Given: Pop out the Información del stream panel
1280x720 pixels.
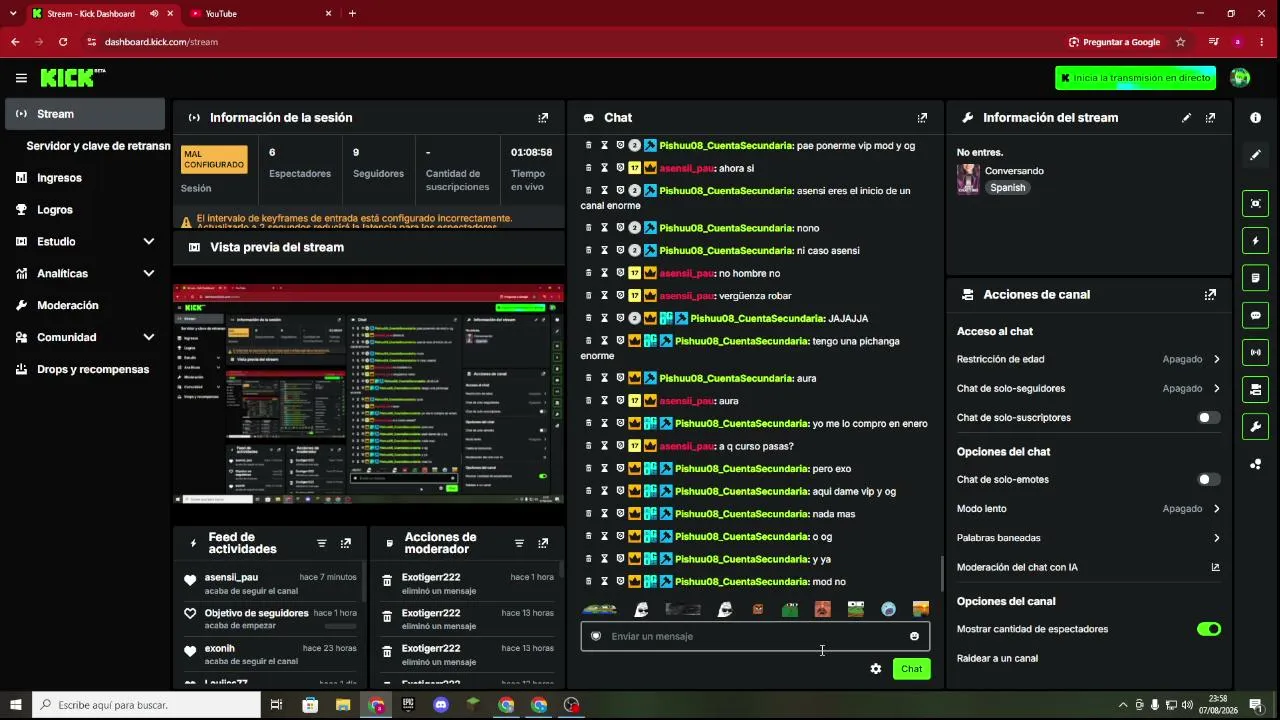Looking at the screenshot, I should click(x=1210, y=118).
